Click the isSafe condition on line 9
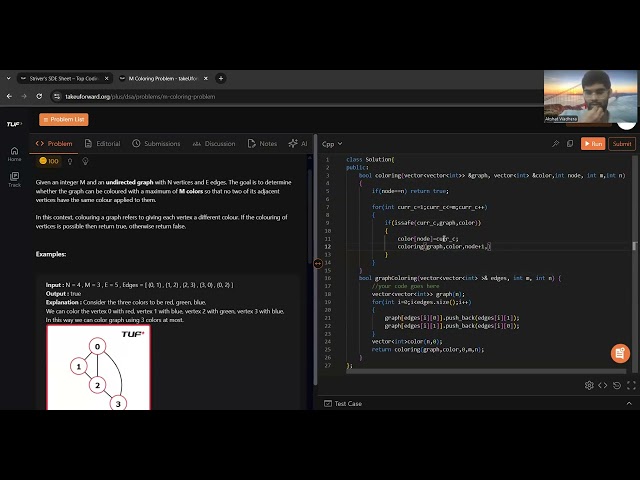 tap(433, 223)
